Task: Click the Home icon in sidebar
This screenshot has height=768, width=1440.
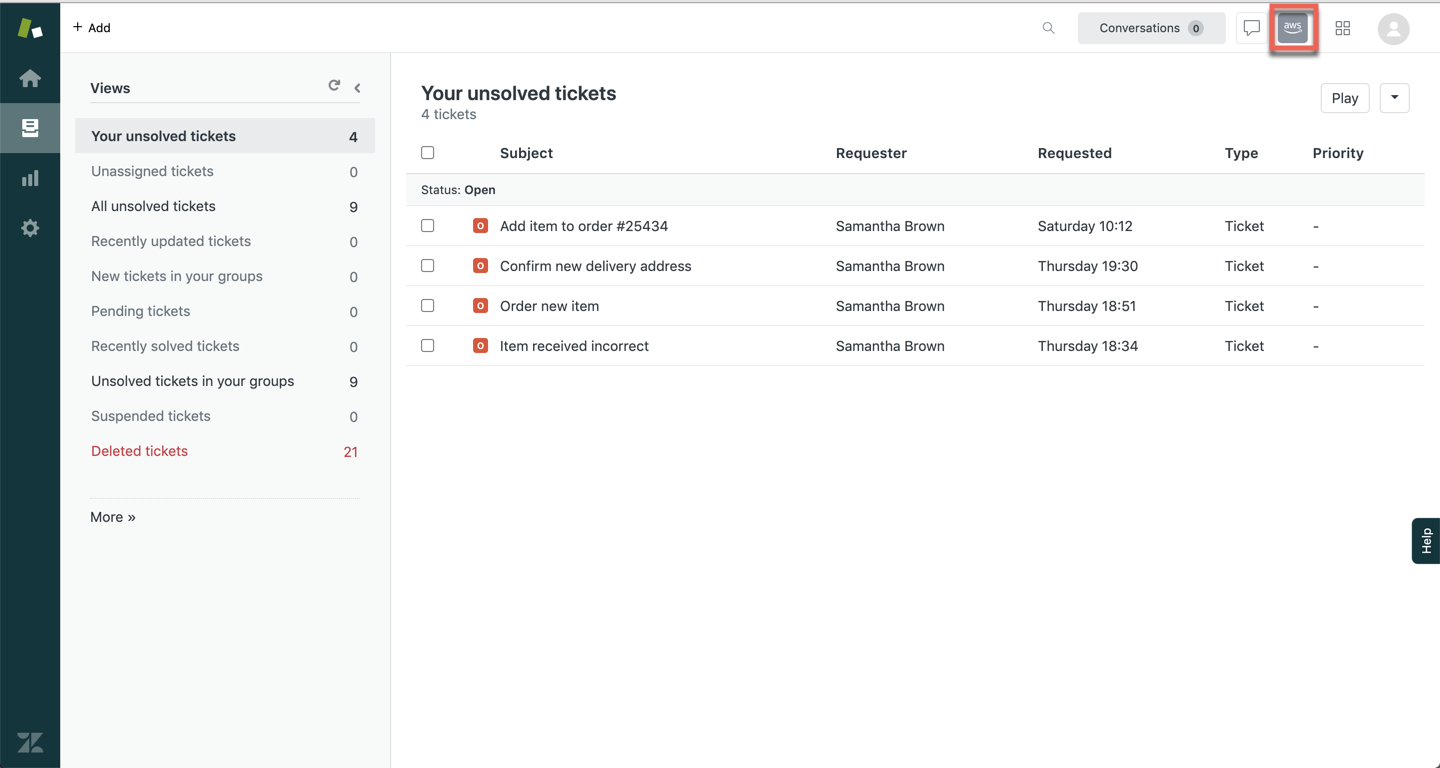Action: click(x=30, y=78)
